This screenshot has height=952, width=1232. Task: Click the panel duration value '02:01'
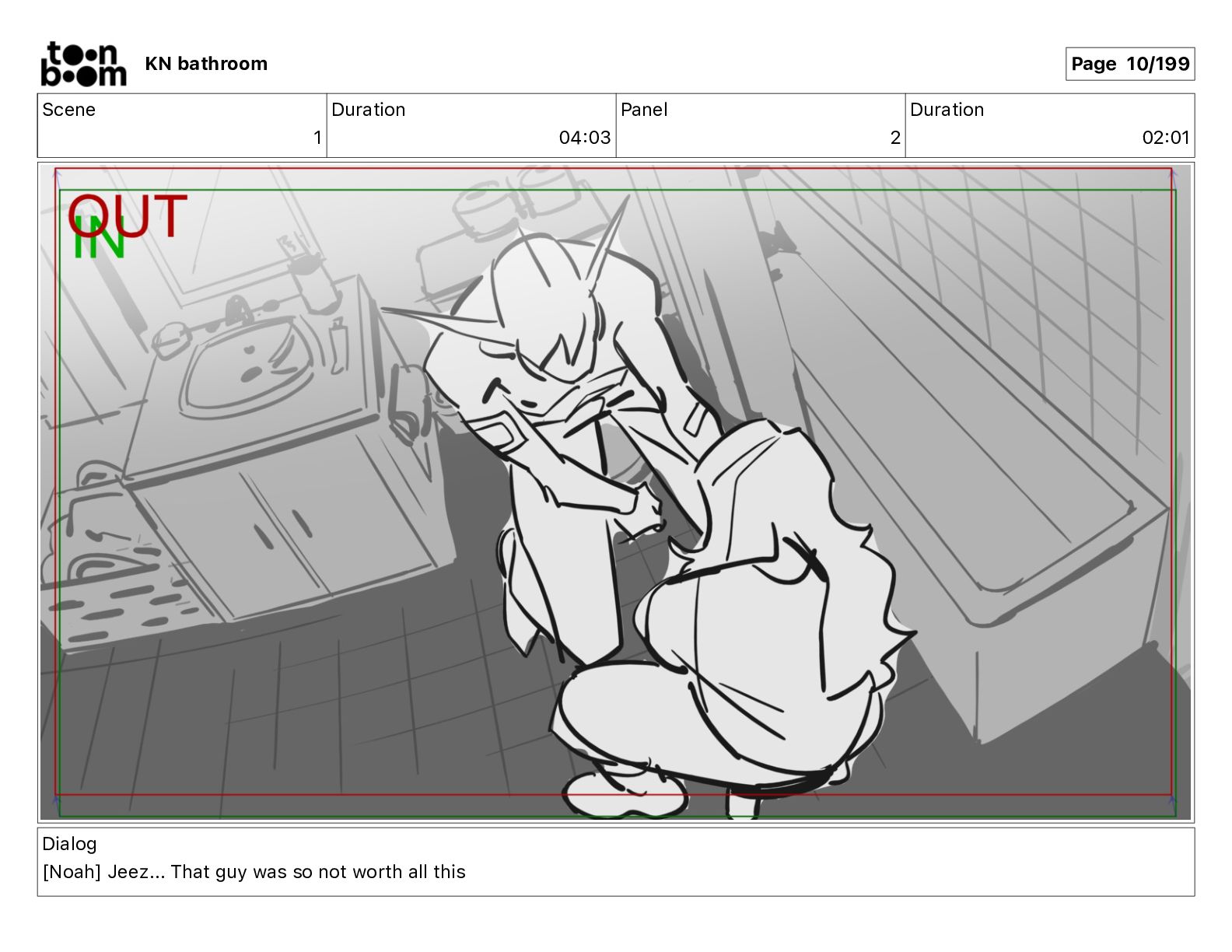(1166, 138)
